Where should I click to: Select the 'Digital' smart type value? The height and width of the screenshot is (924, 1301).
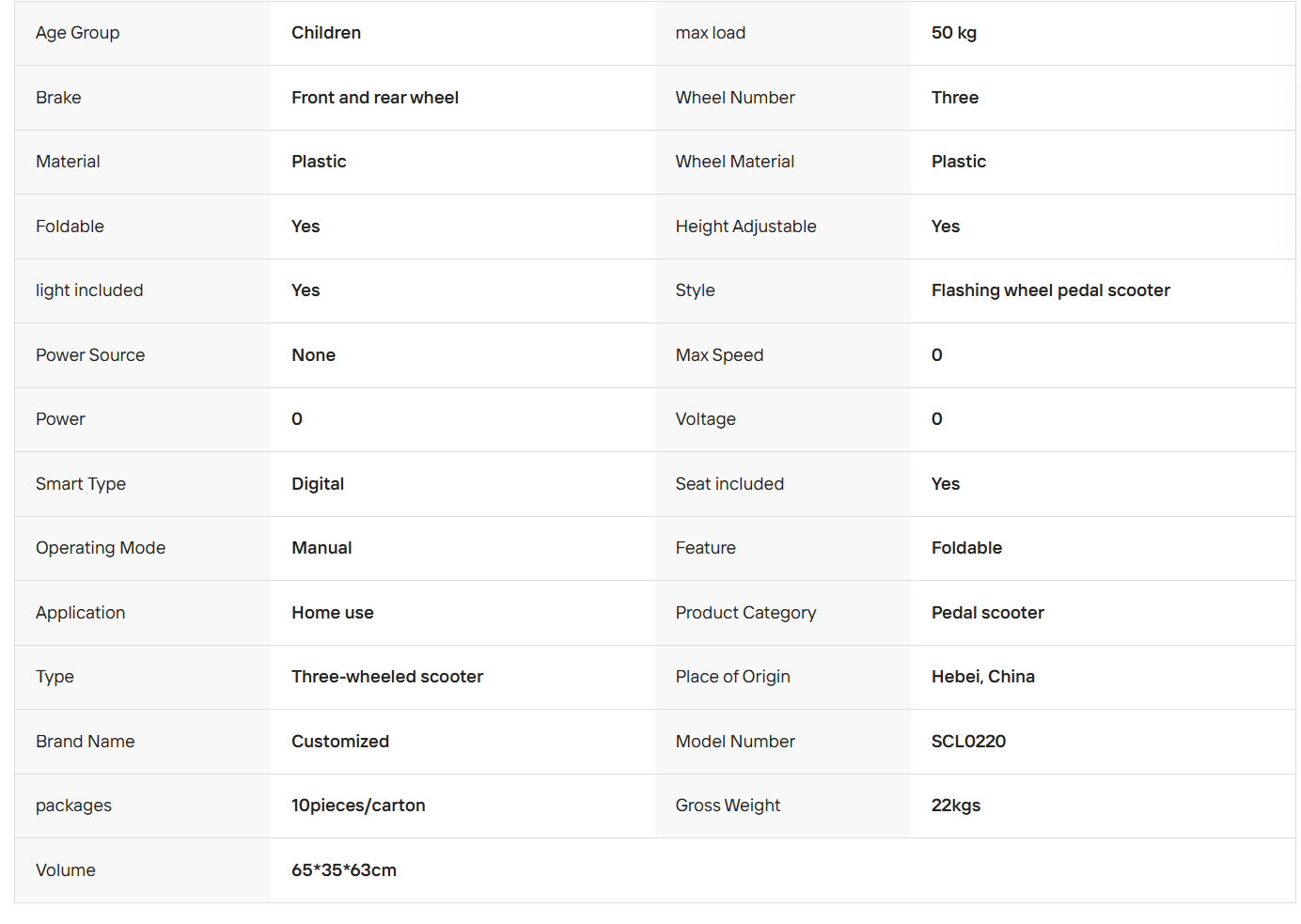pyautogui.click(x=317, y=484)
